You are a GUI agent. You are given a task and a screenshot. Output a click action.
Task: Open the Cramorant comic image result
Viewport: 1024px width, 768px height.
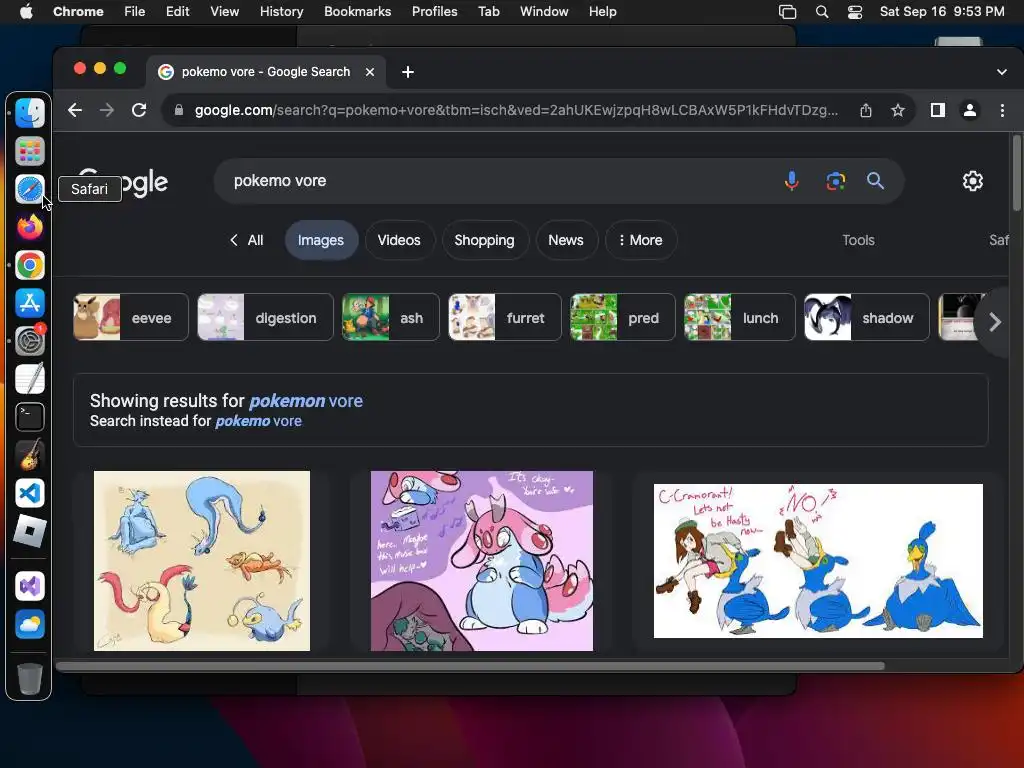click(818, 560)
